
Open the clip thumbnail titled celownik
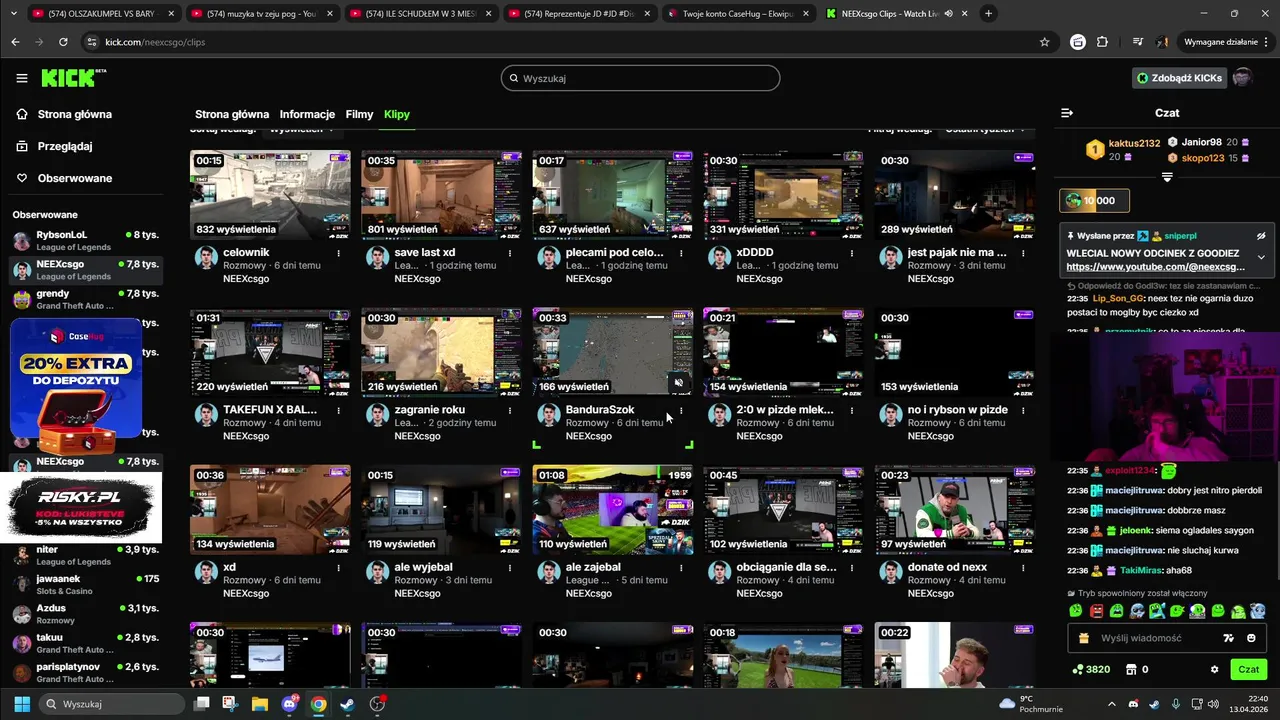tap(270, 195)
